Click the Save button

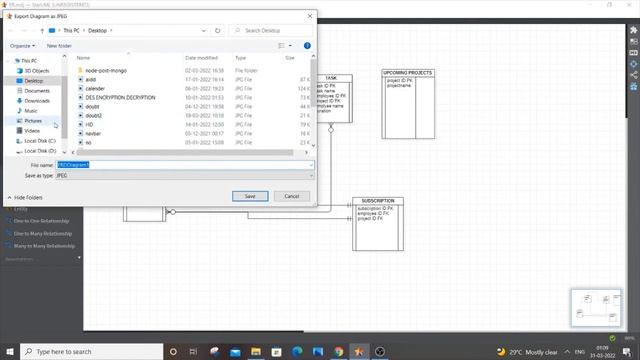click(x=250, y=196)
